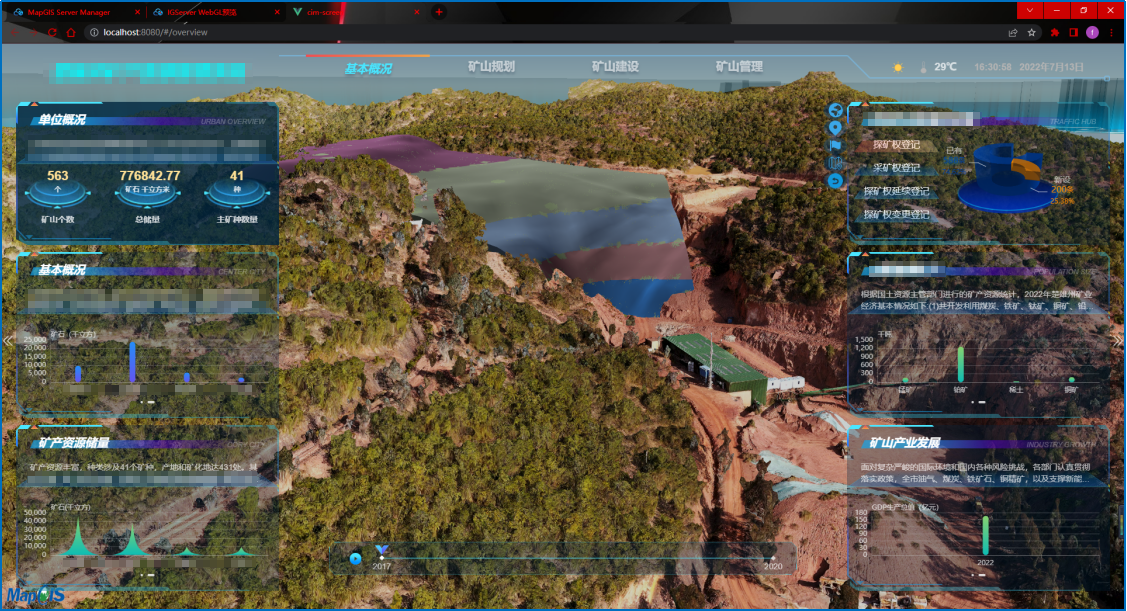Viewport: 1127px width, 611px height.
Task: Click the timeline slider handle at 2017
Action: [x=381, y=551]
